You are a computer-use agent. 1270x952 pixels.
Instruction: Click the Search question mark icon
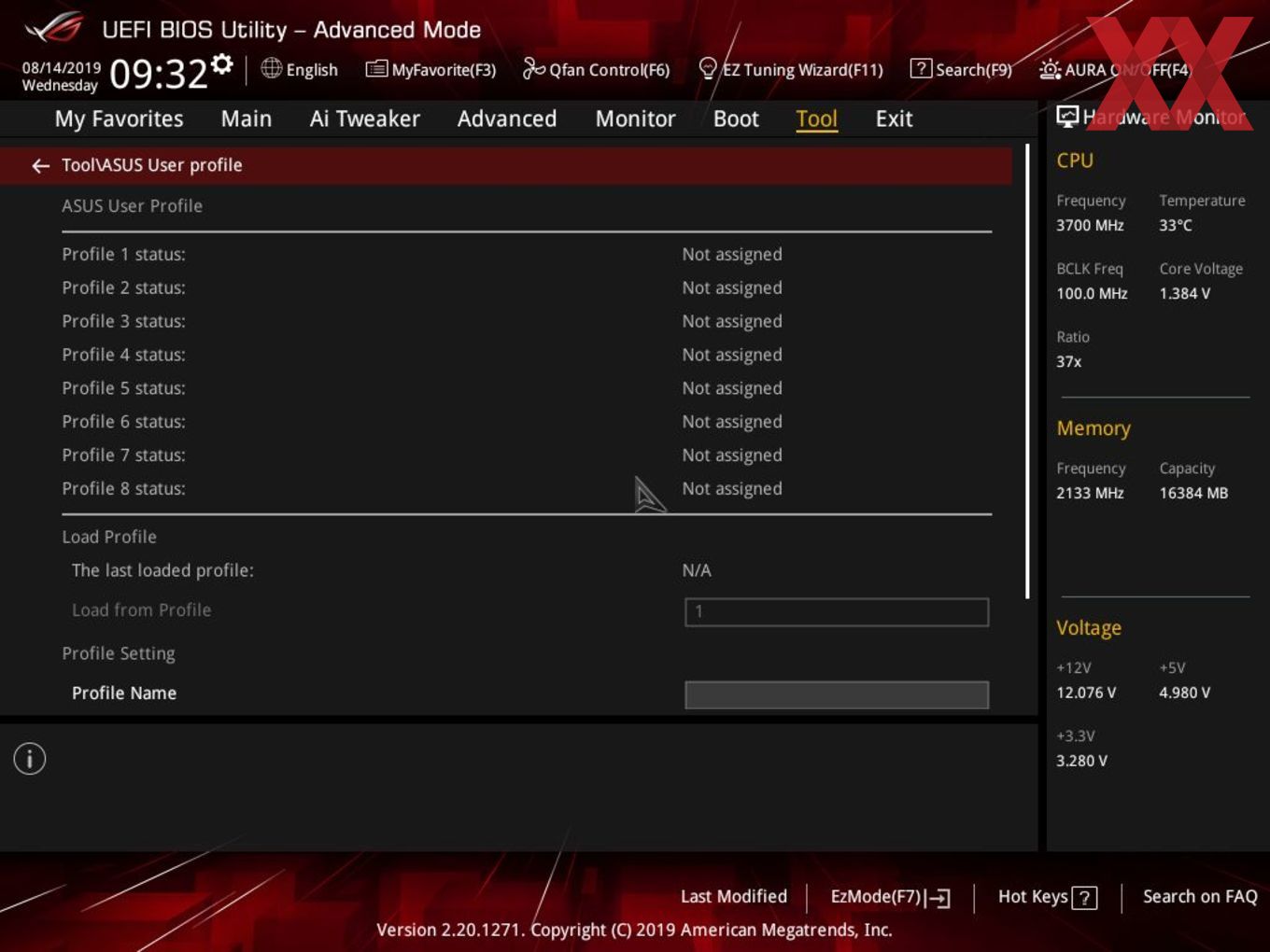(x=921, y=68)
